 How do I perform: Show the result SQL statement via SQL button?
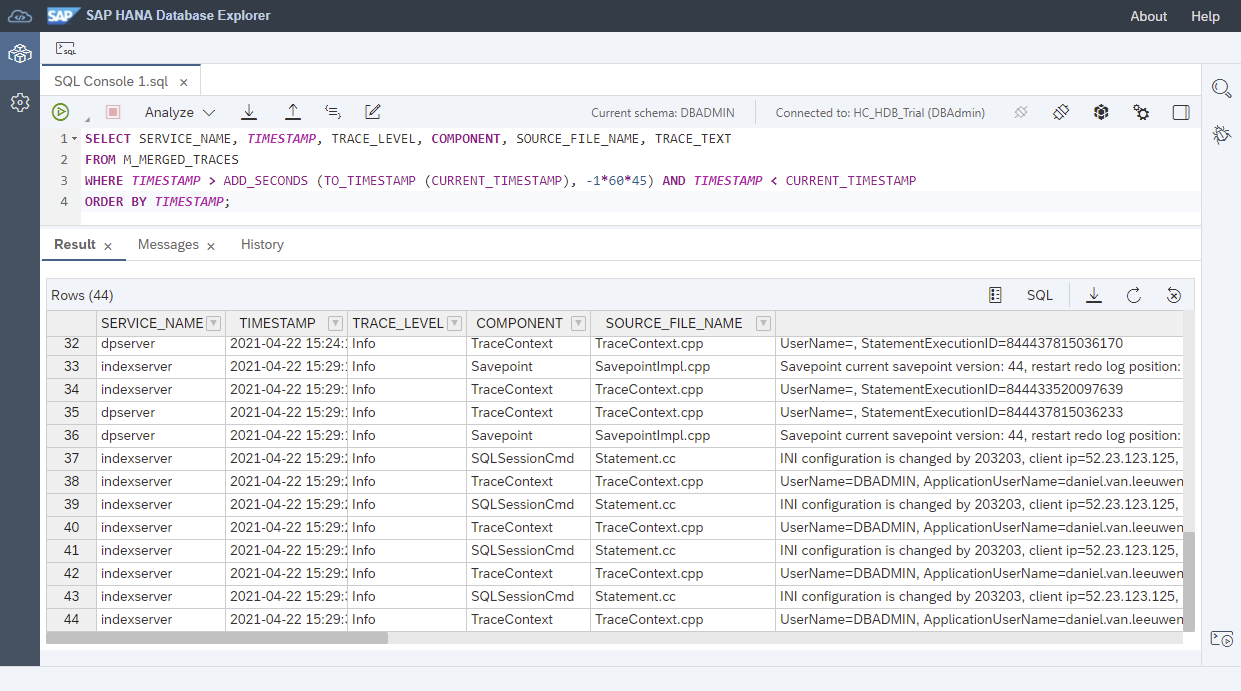tap(1040, 295)
